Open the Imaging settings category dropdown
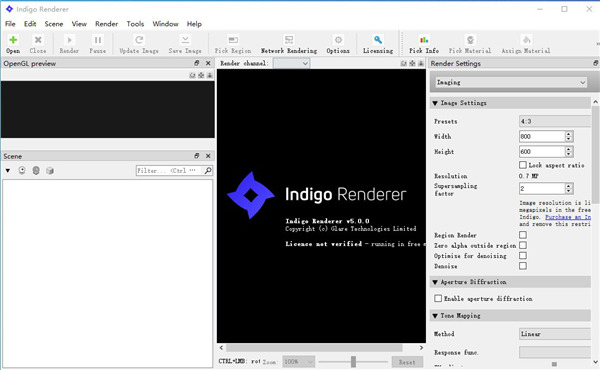600x370 pixels. (x=511, y=82)
